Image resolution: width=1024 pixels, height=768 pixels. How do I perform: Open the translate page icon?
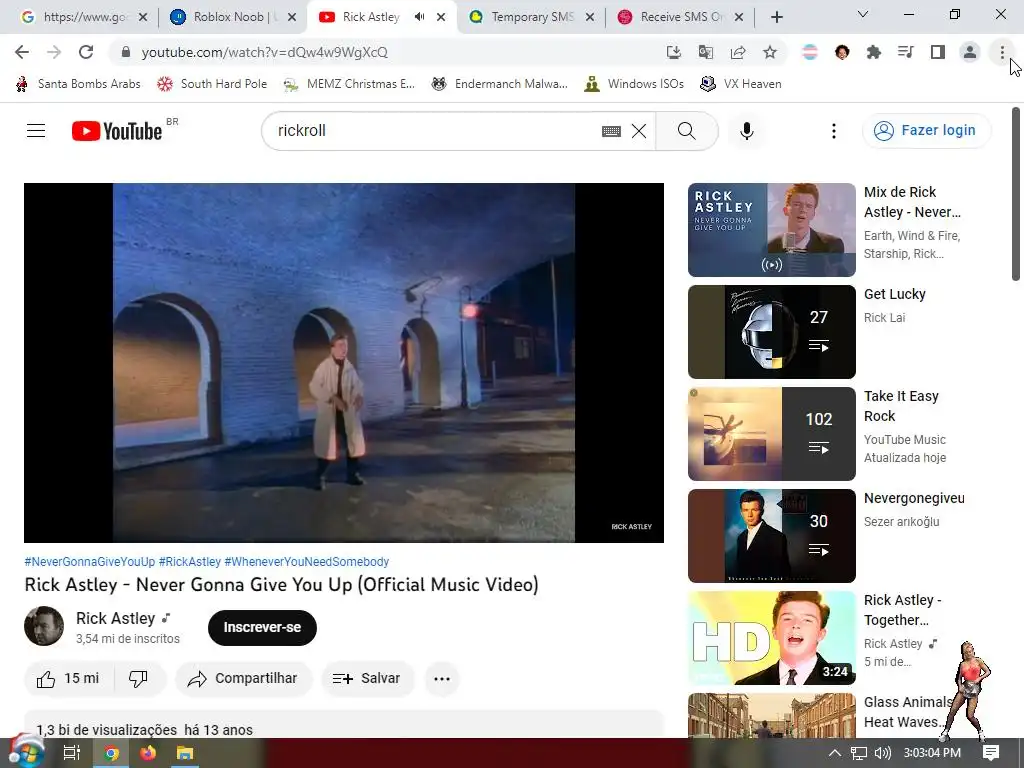click(x=705, y=52)
